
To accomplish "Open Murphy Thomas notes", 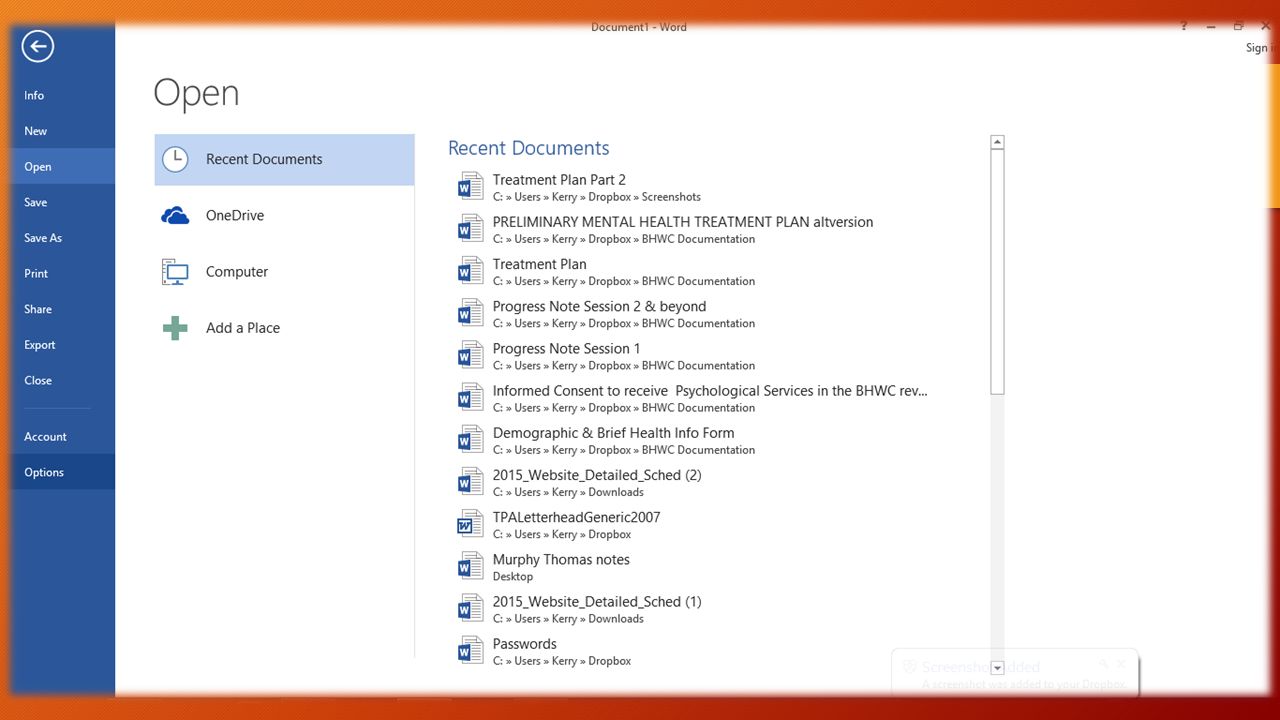I will point(717,567).
